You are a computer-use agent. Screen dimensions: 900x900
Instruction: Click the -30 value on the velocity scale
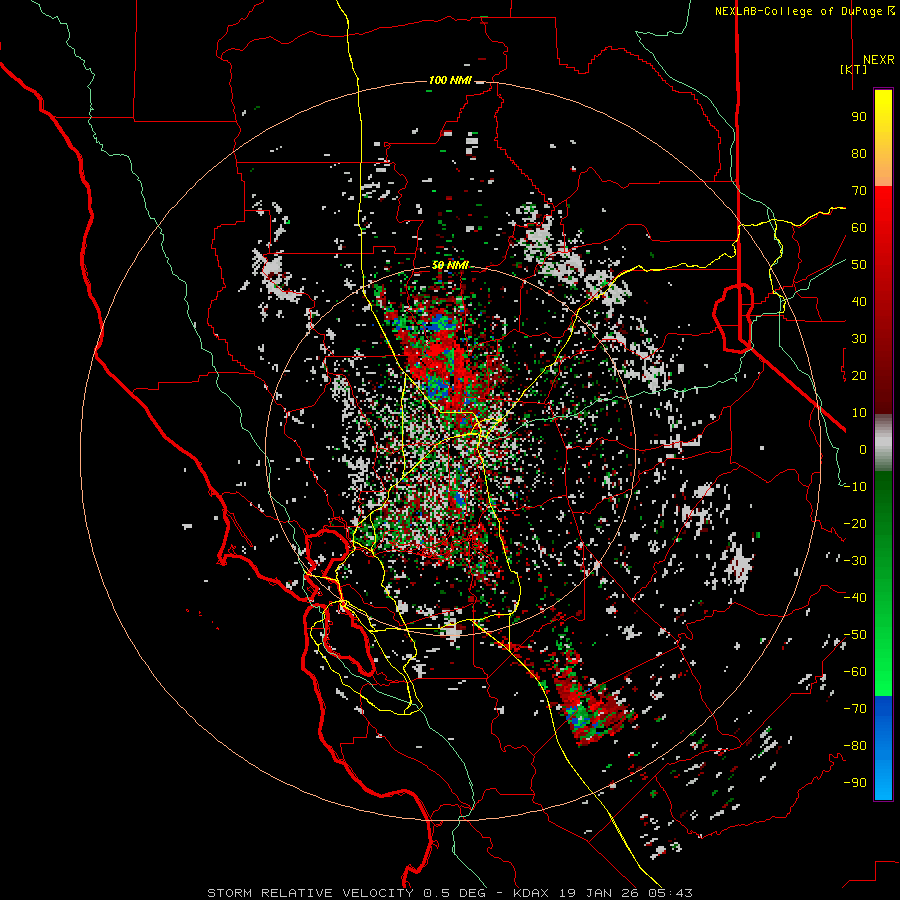pyautogui.click(x=855, y=561)
